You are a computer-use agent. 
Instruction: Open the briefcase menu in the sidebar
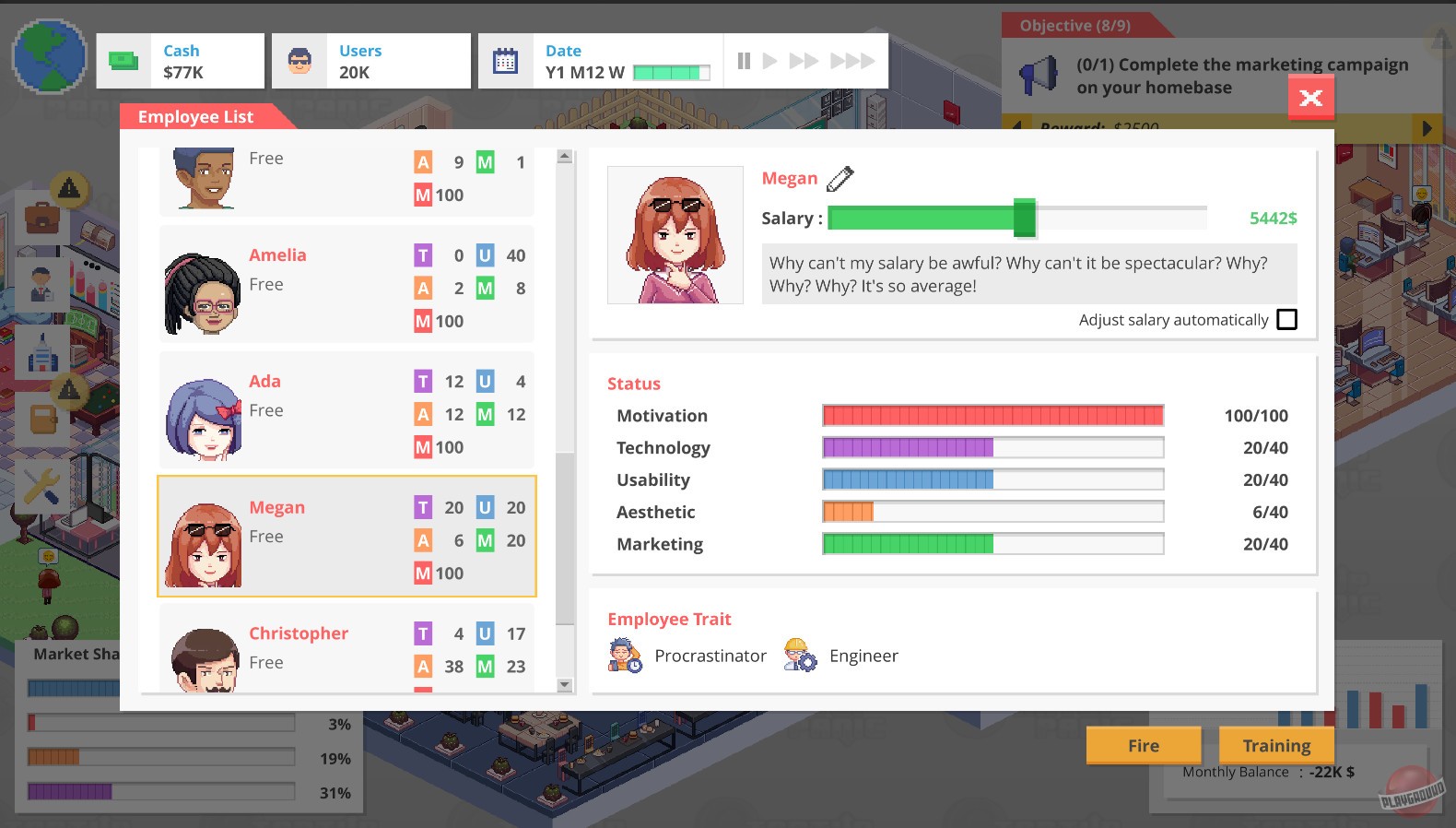pyautogui.click(x=41, y=219)
